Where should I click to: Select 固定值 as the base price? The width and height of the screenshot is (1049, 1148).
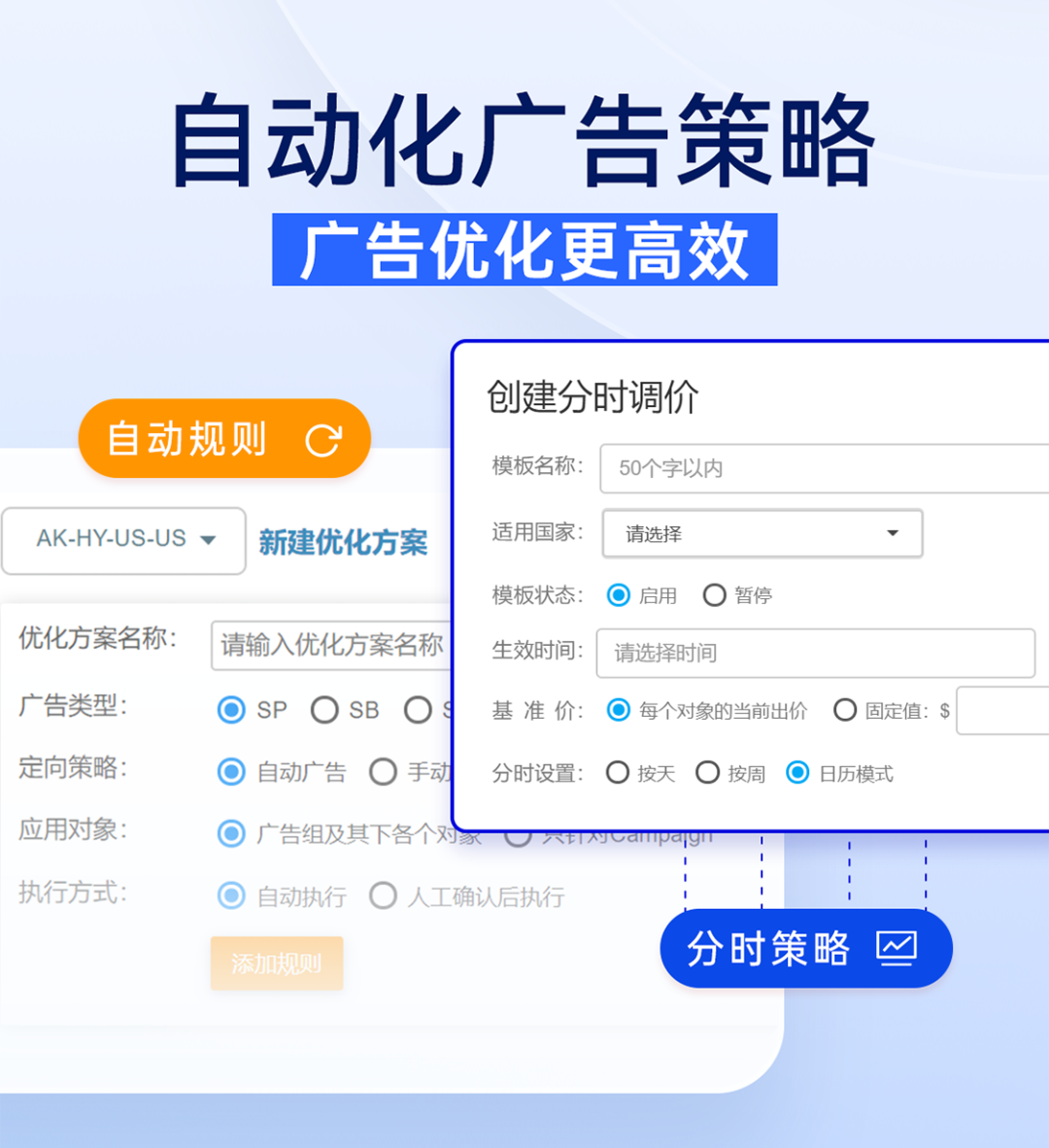click(x=844, y=709)
